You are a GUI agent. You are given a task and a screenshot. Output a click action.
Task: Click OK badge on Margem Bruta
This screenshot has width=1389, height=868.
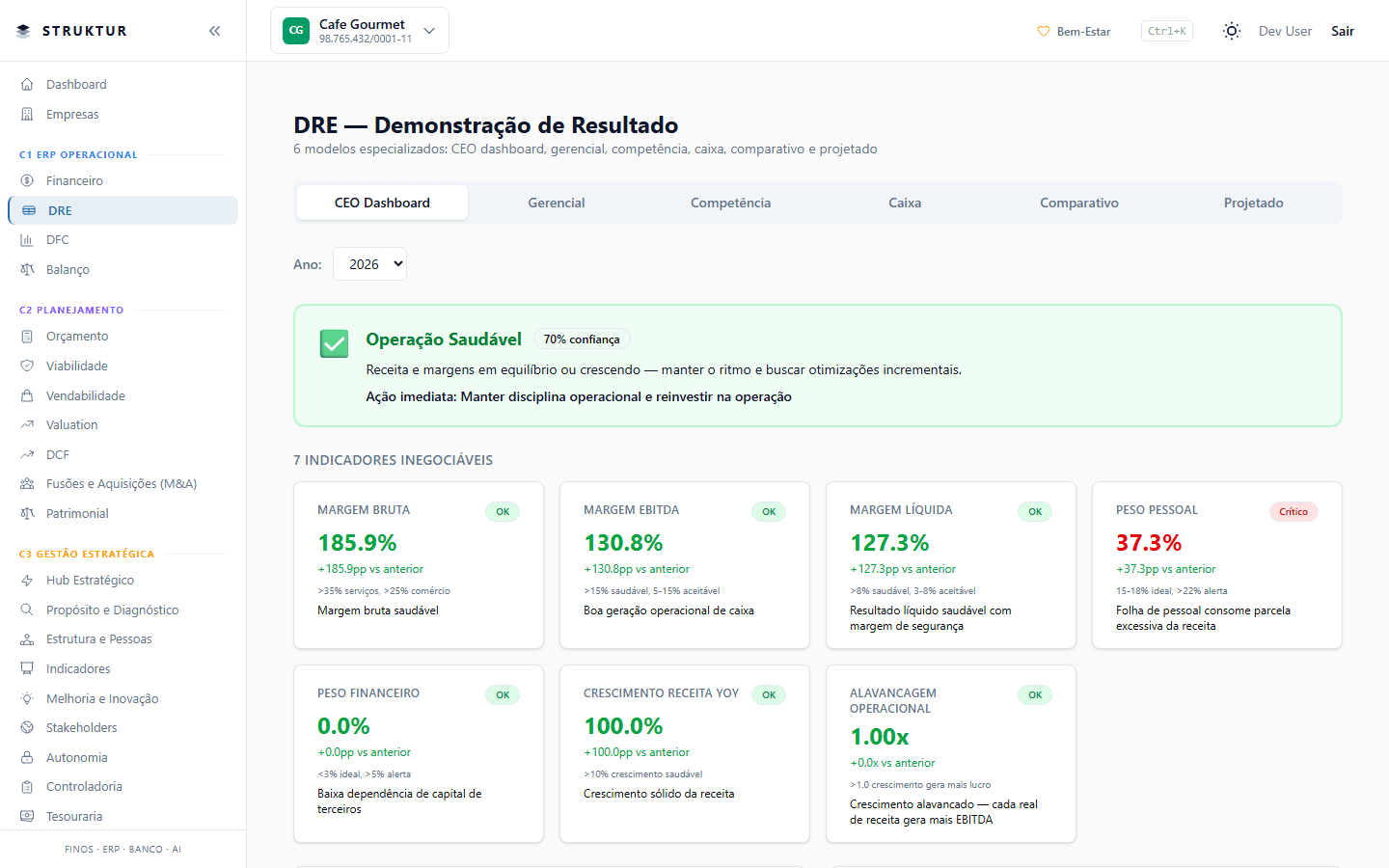point(503,512)
